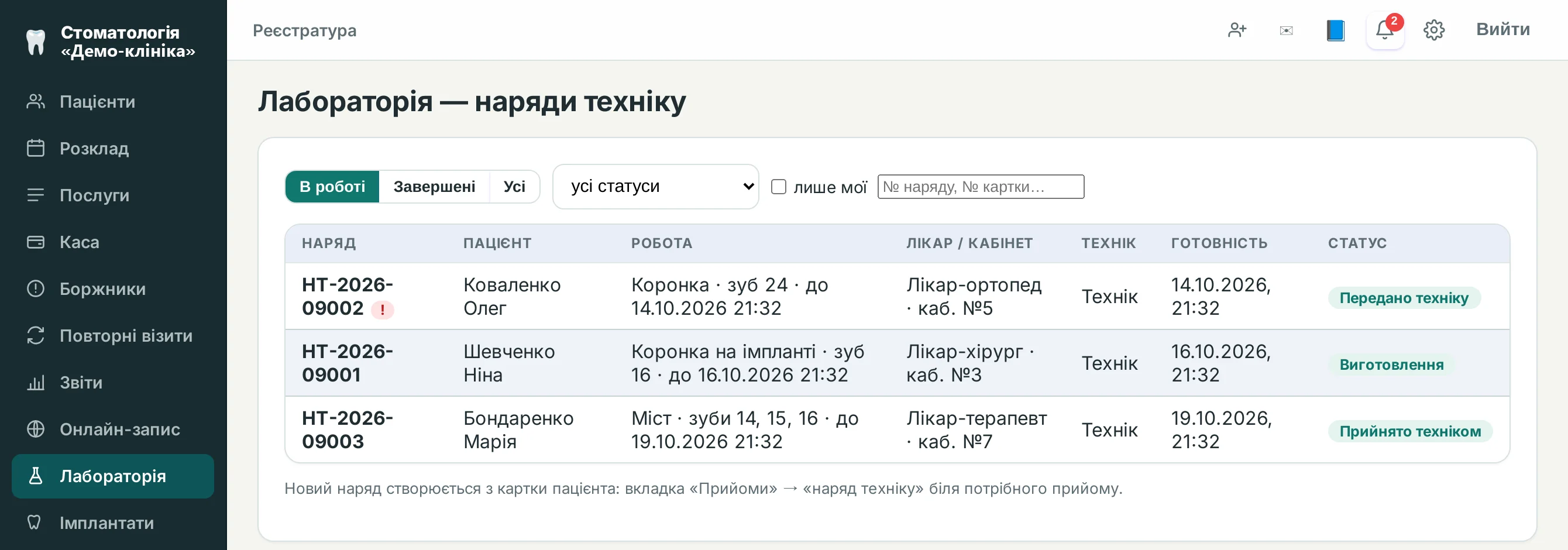The height and width of the screenshot is (550, 1568).
Task: Click the Робота column header
Action: [662, 243]
